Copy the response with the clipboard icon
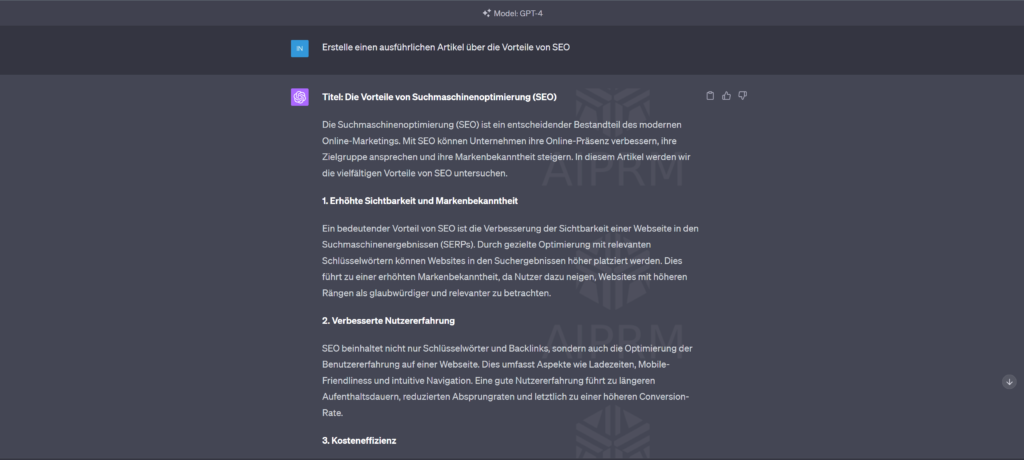The height and width of the screenshot is (460, 1024). pyautogui.click(x=710, y=96)
